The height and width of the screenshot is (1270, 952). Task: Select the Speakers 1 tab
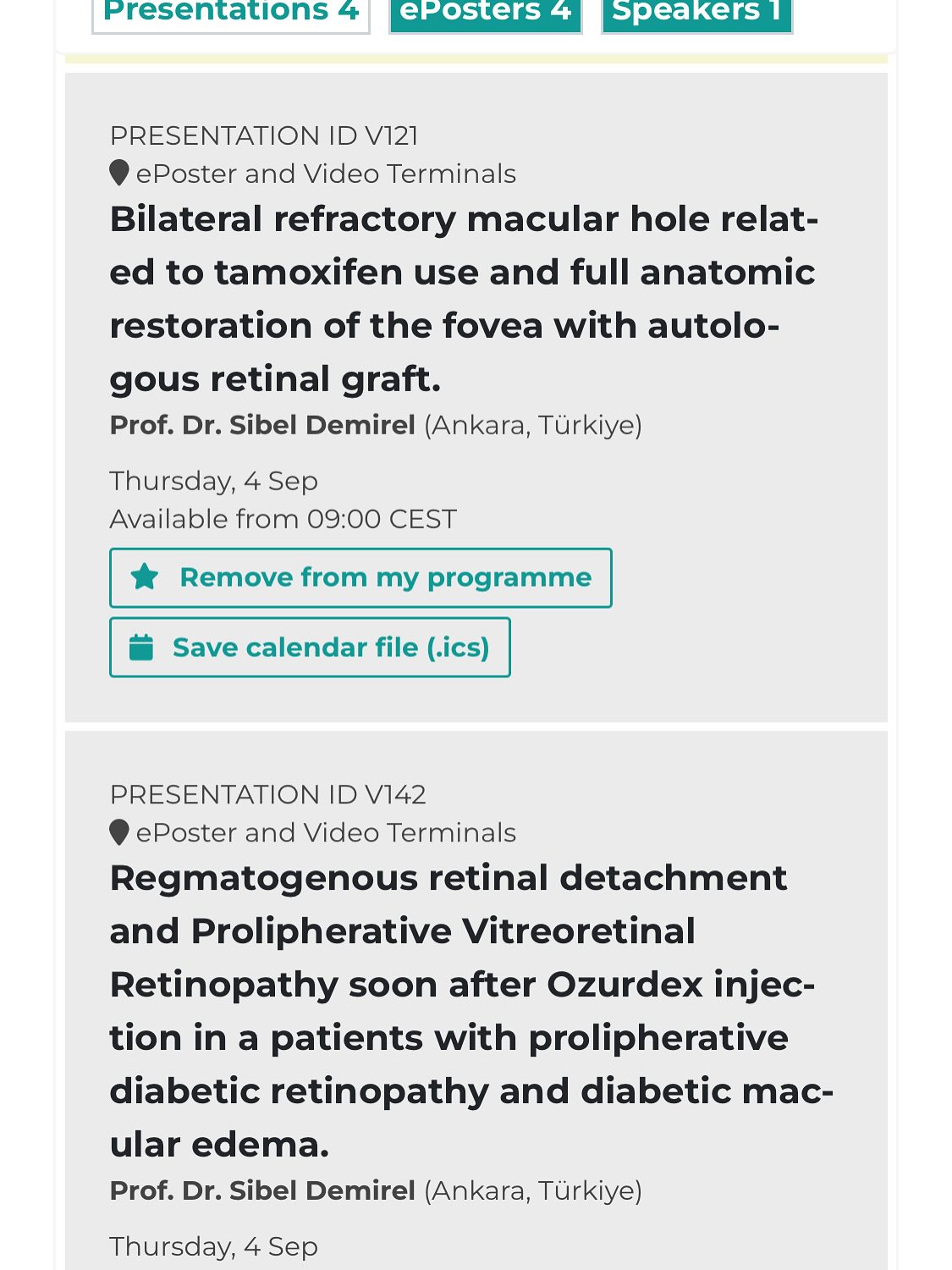tap(696, 13)
